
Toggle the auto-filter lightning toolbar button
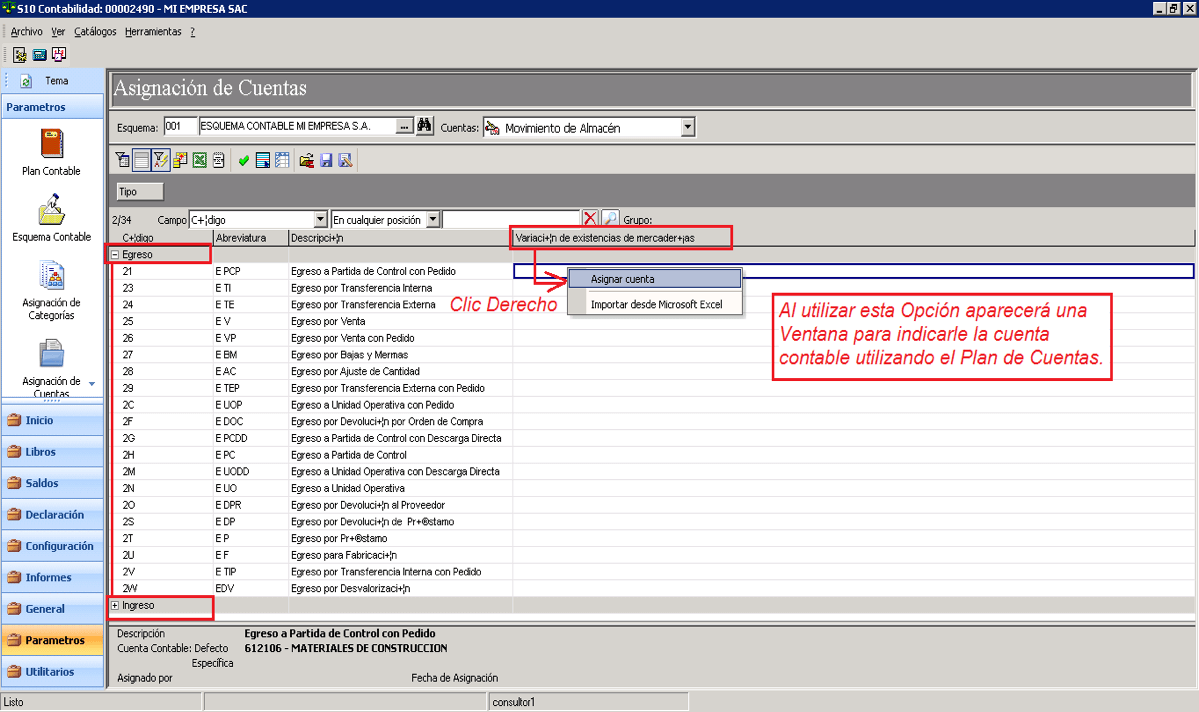click(x=160, y=160)
